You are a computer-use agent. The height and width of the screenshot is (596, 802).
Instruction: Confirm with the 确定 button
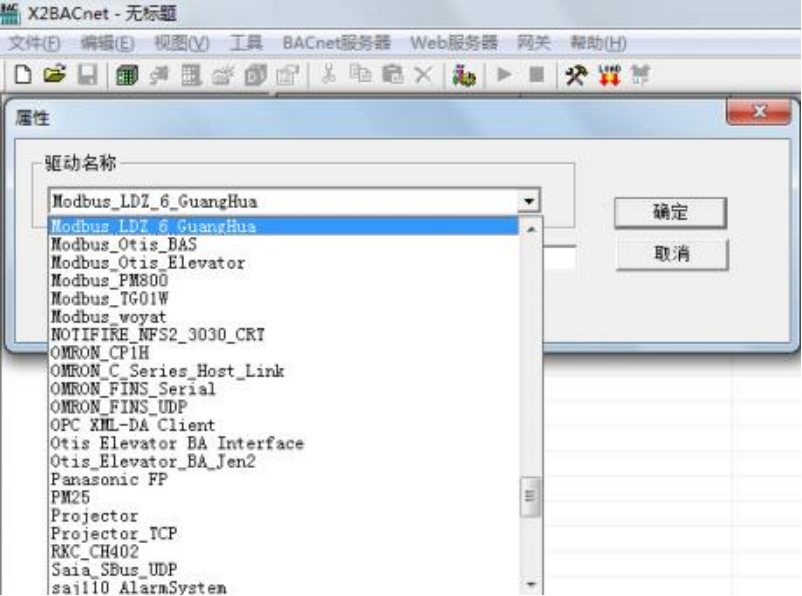pyautogui.click(x=670, y=212)
